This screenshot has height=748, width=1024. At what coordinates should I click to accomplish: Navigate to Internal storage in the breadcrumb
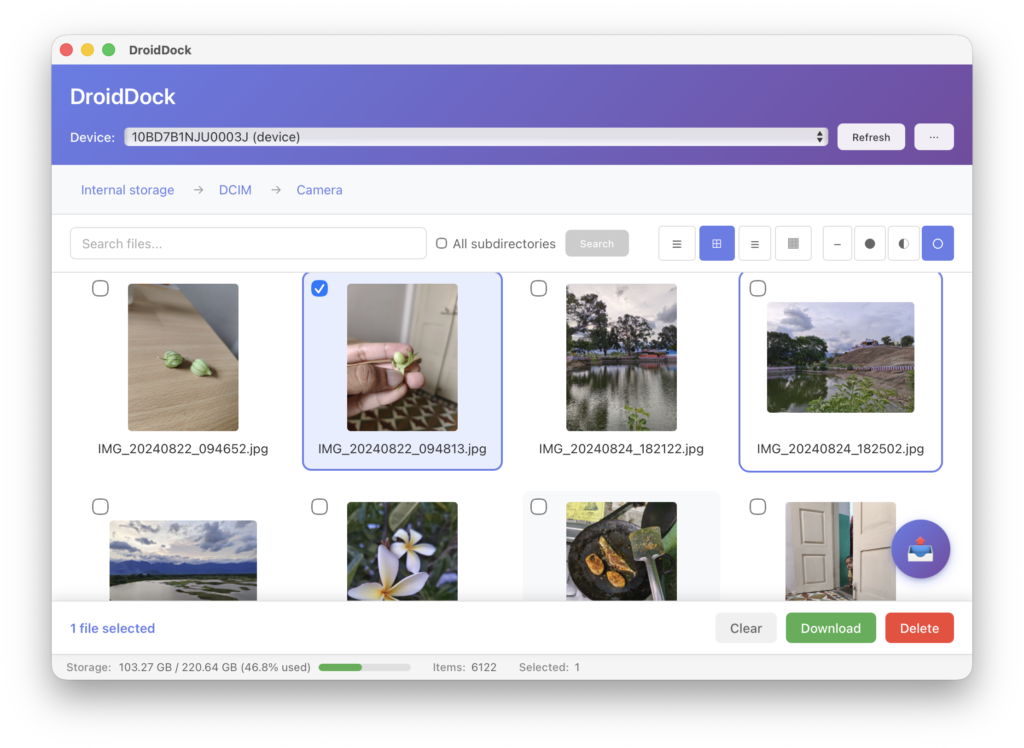[x=127, y=190]
